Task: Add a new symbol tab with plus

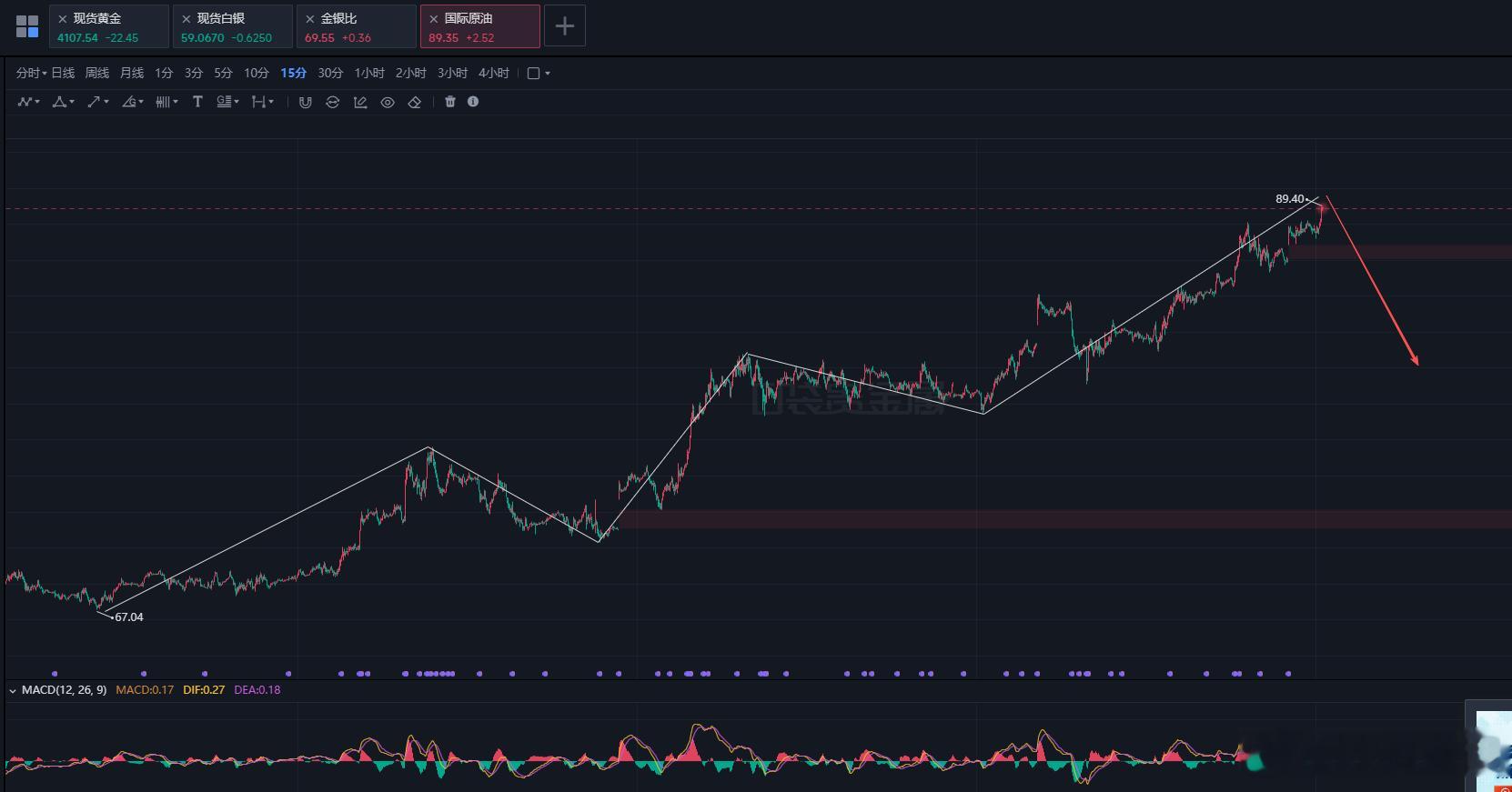Action: (x=565, y=26)
